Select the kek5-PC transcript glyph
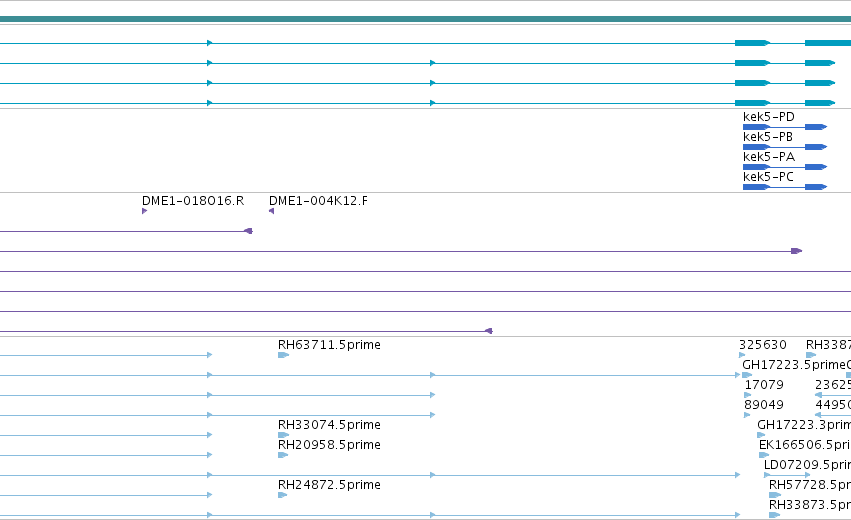The image size is (851, 520). click(x=785, y=187)
